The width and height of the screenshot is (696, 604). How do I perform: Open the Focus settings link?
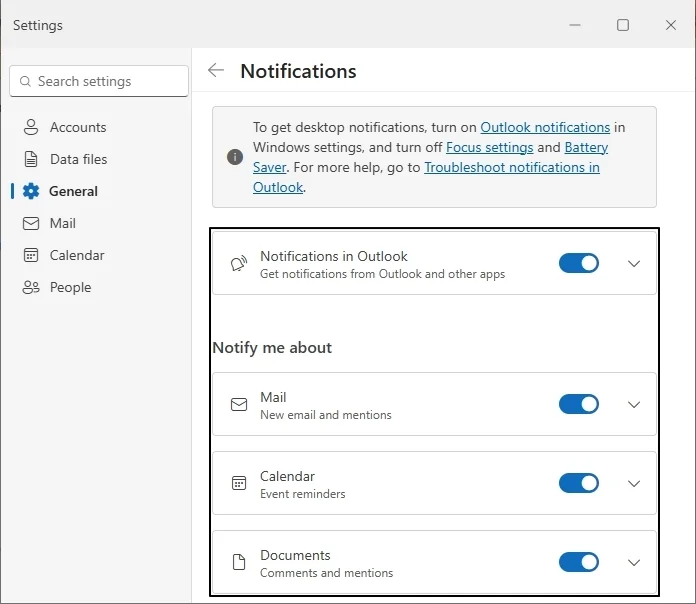(x=489, y=147)
